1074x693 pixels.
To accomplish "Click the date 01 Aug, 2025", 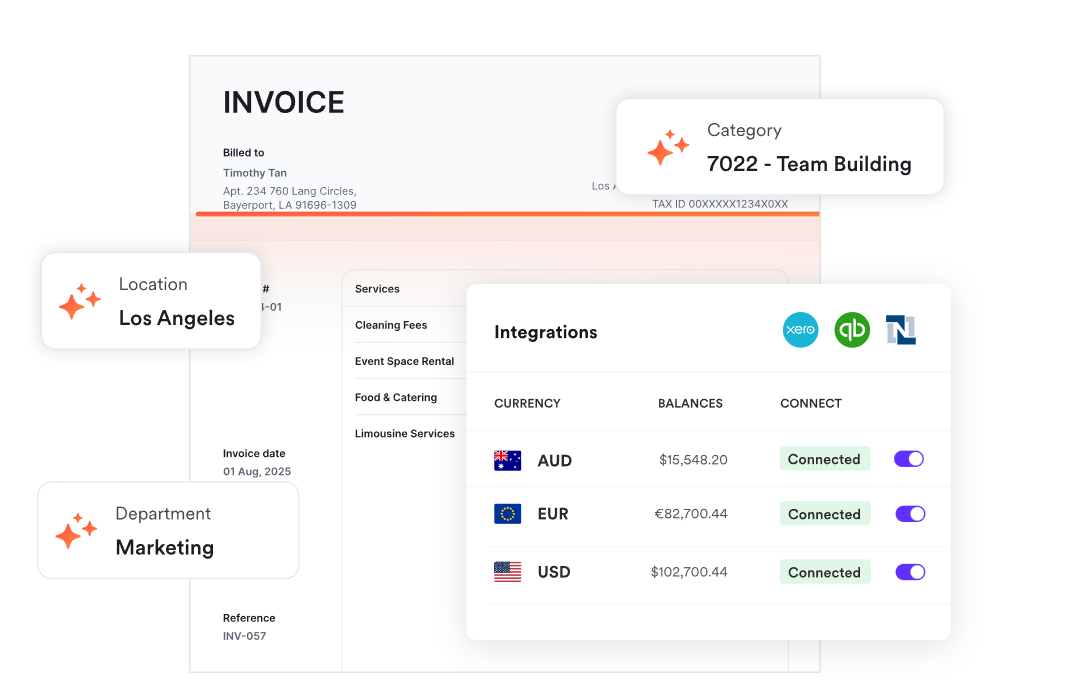I will tap(257, 471).
